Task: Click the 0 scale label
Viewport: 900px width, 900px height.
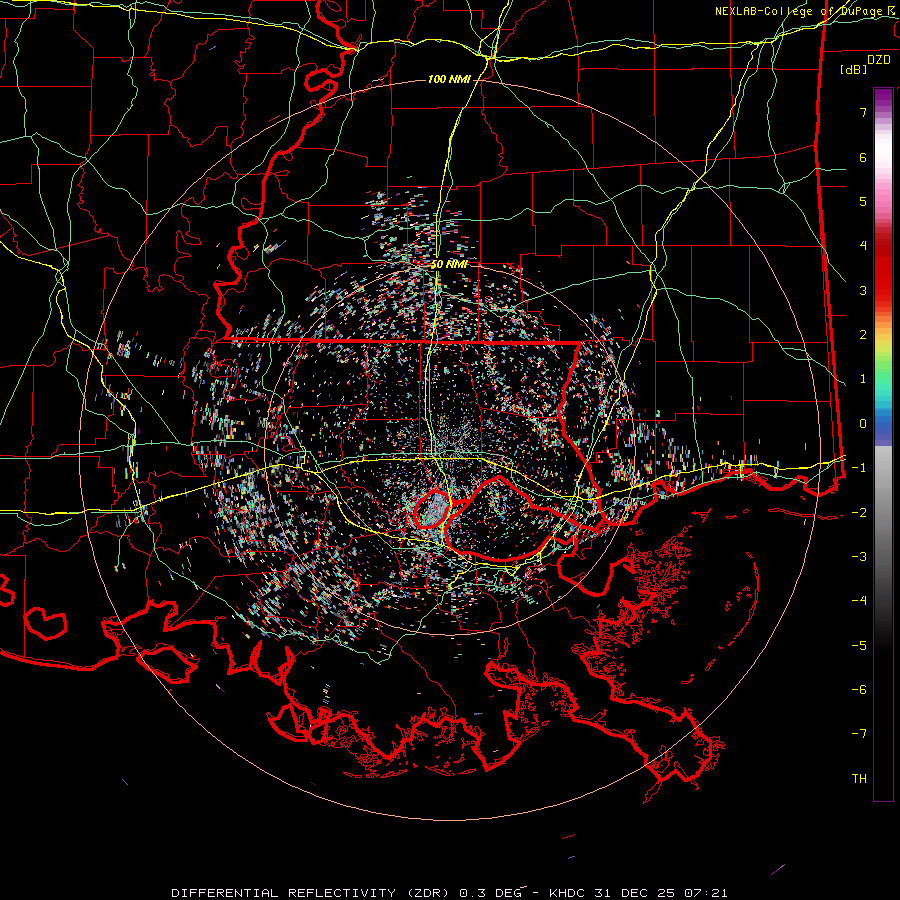Action: pyautogui.click(x=863, y=424)
